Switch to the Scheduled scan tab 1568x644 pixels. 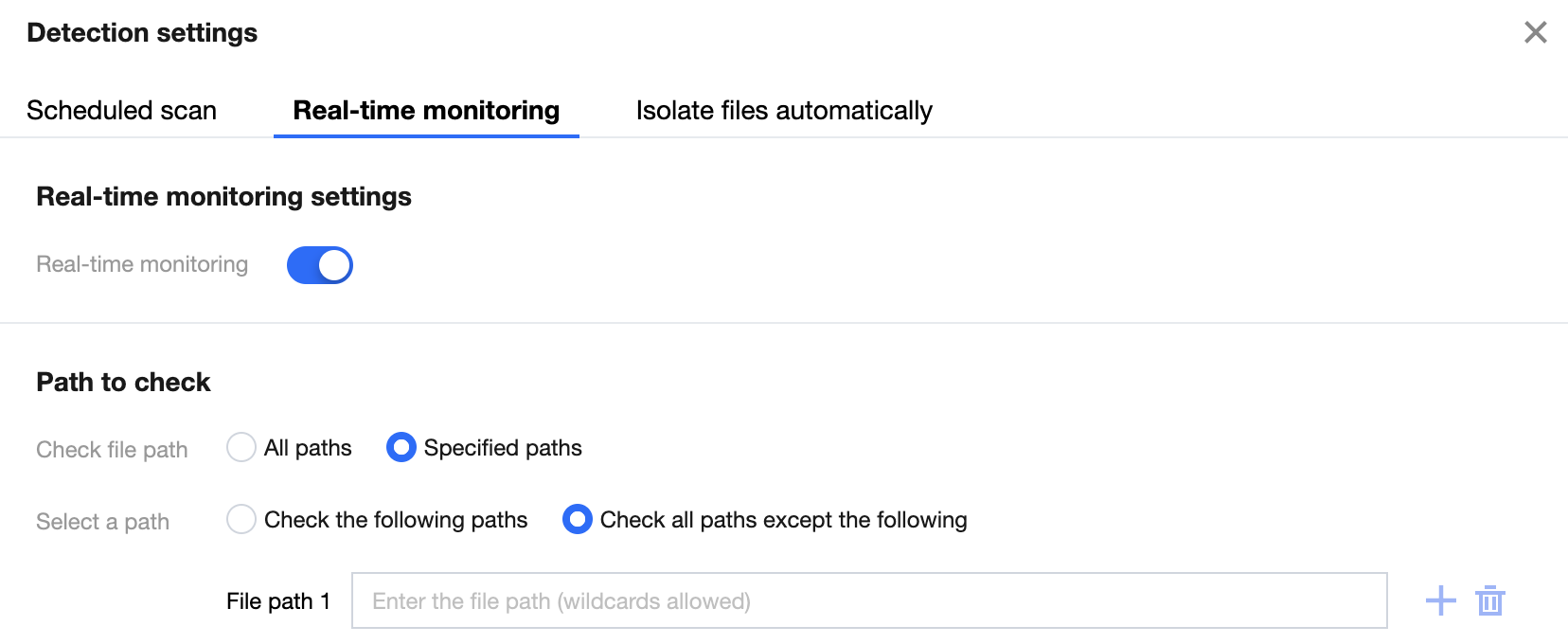pos(121,111)
